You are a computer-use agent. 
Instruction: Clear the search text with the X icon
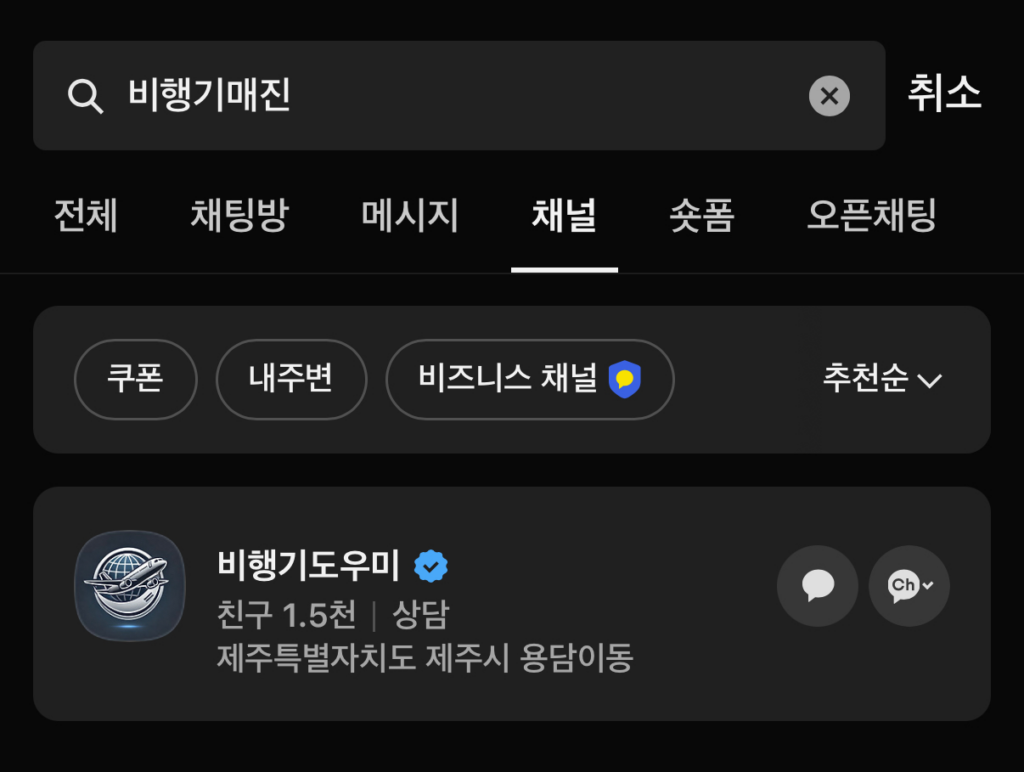coord(829,96)
